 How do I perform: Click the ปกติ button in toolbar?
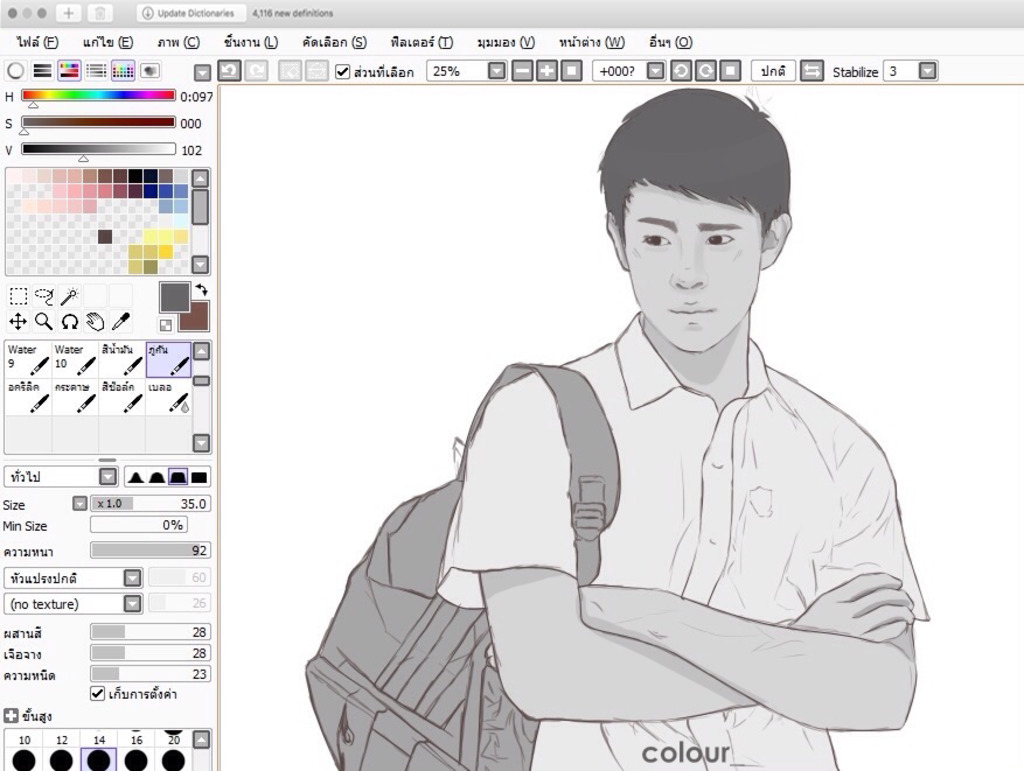pyautogui.click(x=773, y=71)
